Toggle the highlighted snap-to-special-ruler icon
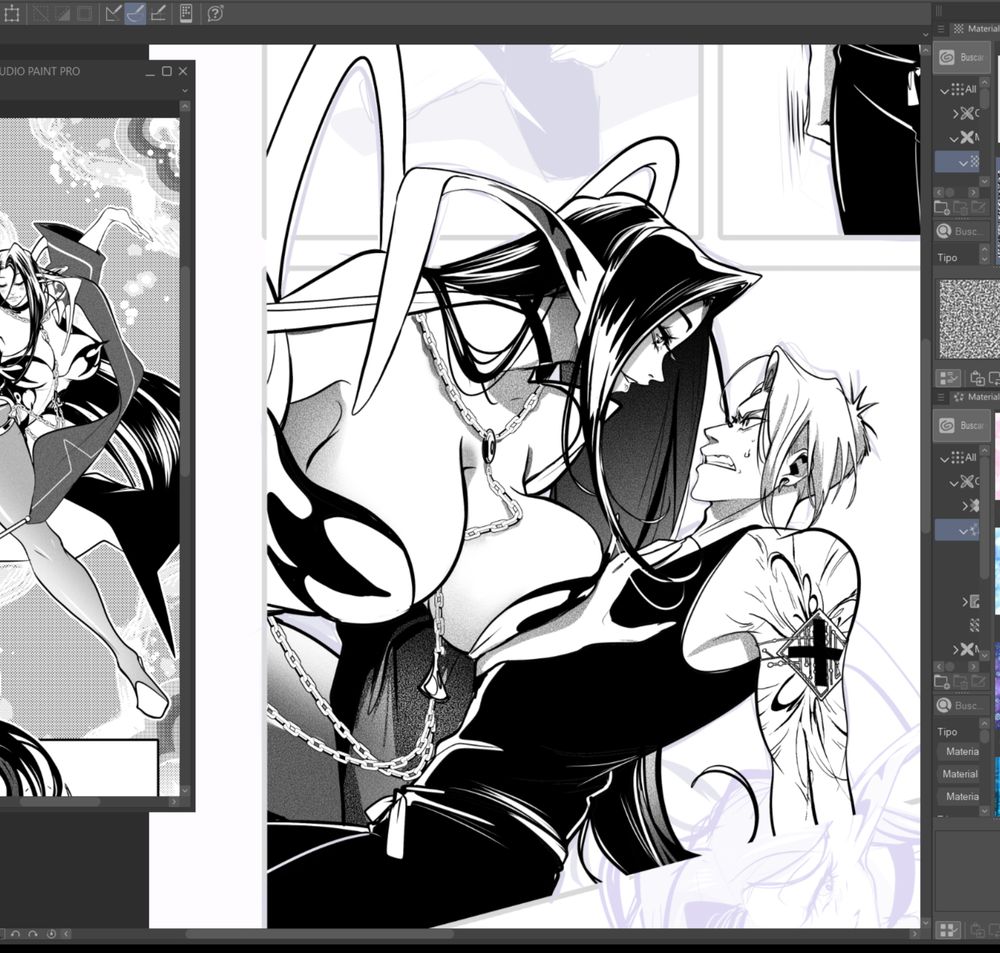The image size is (1000, 953). (x=136, y=13)
